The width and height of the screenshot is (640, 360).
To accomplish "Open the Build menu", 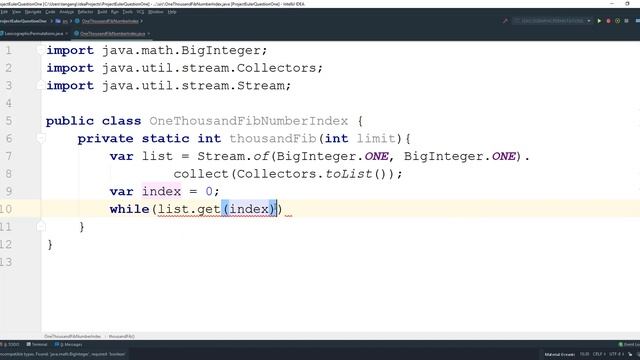I will tap(102, 12).
